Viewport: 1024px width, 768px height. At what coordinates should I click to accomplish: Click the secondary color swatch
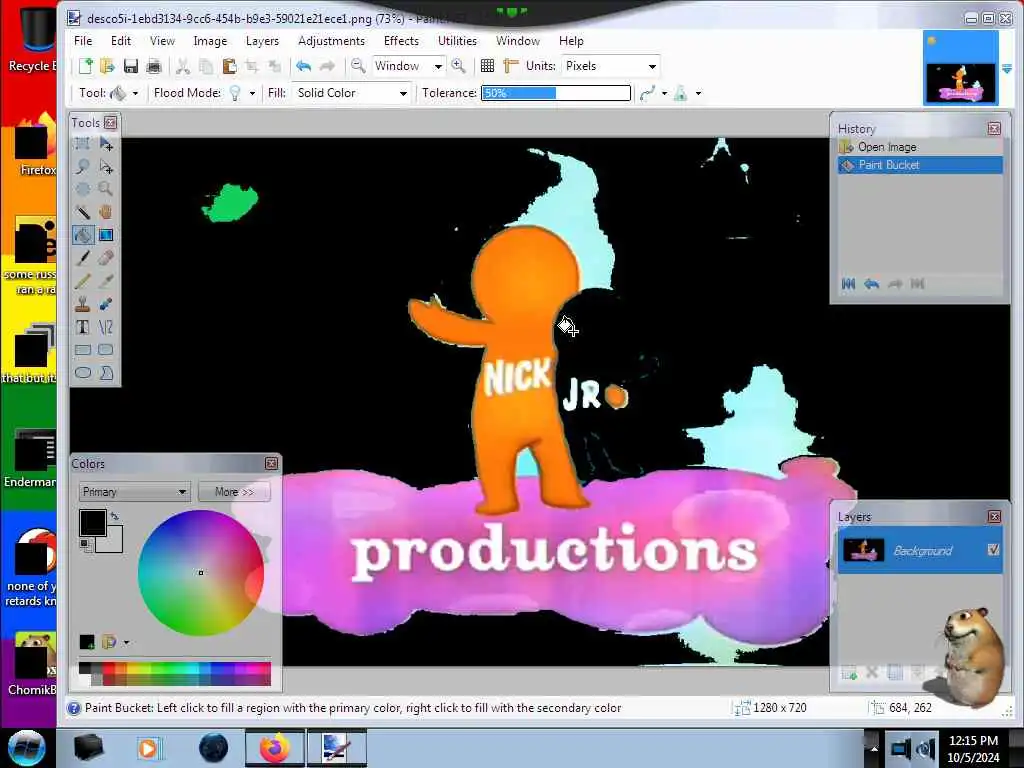(112, 543)
